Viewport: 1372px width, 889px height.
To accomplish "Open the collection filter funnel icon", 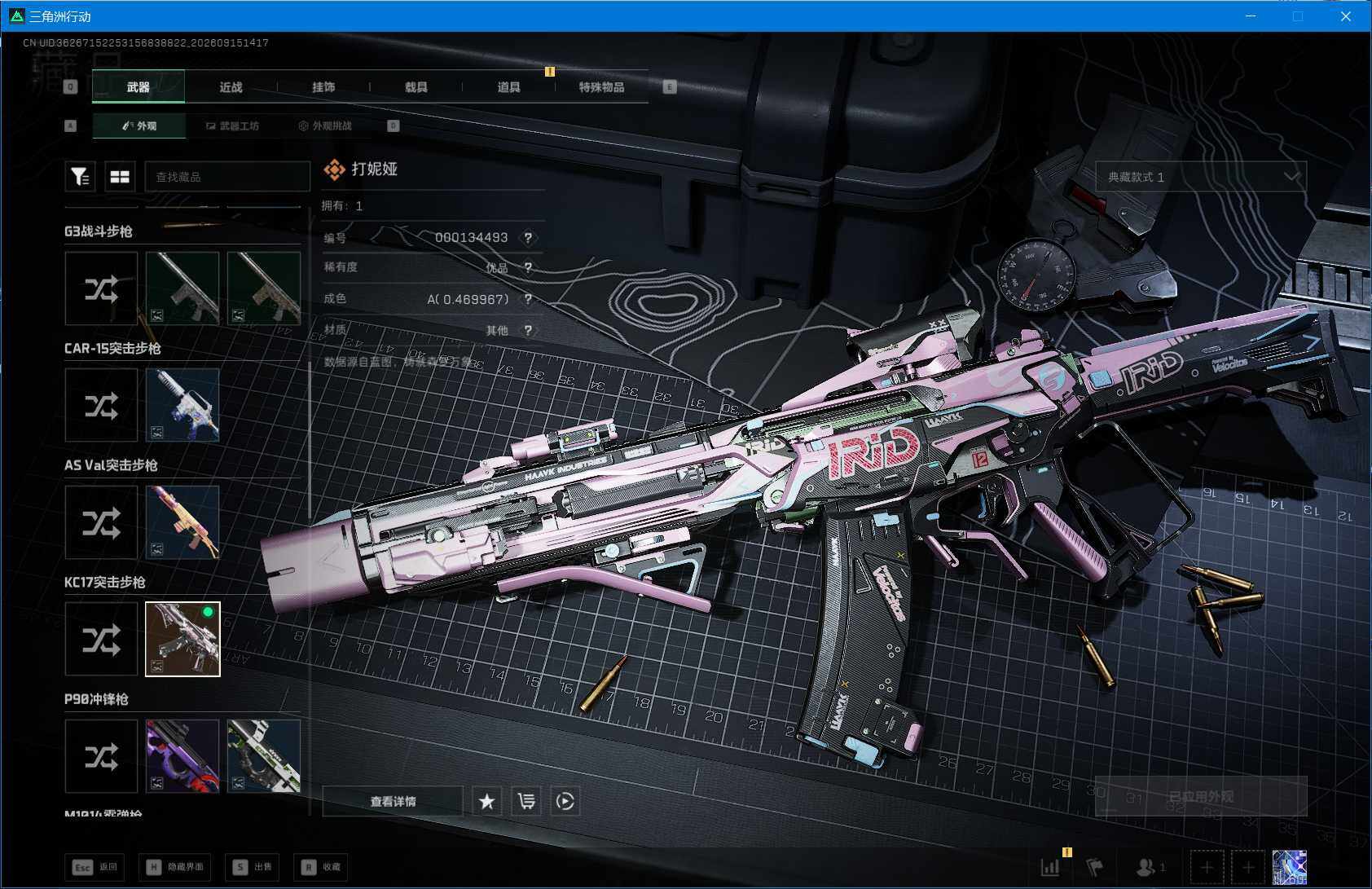I will pos(80,176).
